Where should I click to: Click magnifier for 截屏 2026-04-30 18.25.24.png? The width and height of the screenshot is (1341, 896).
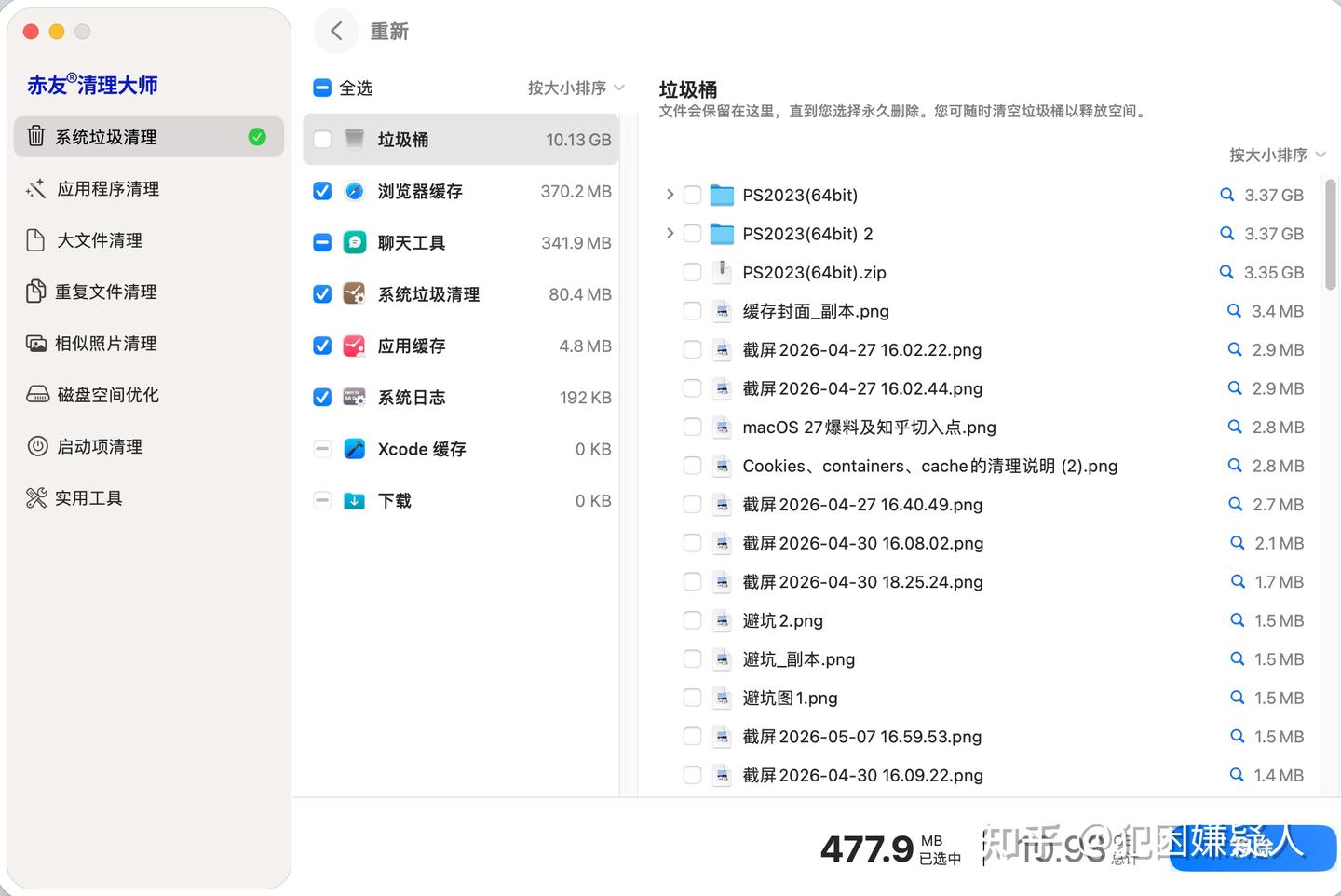tap(1238, 581)
